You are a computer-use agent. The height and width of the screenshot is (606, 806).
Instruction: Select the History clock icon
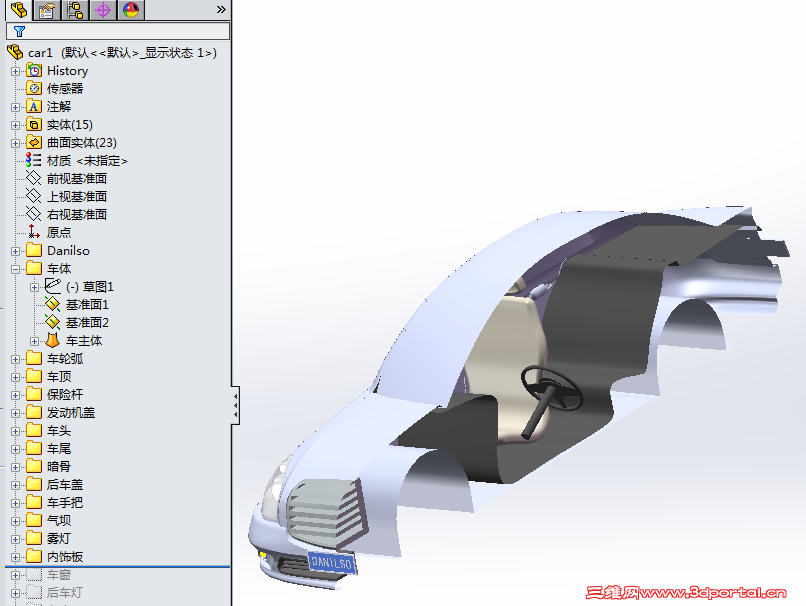pos(34,70)
